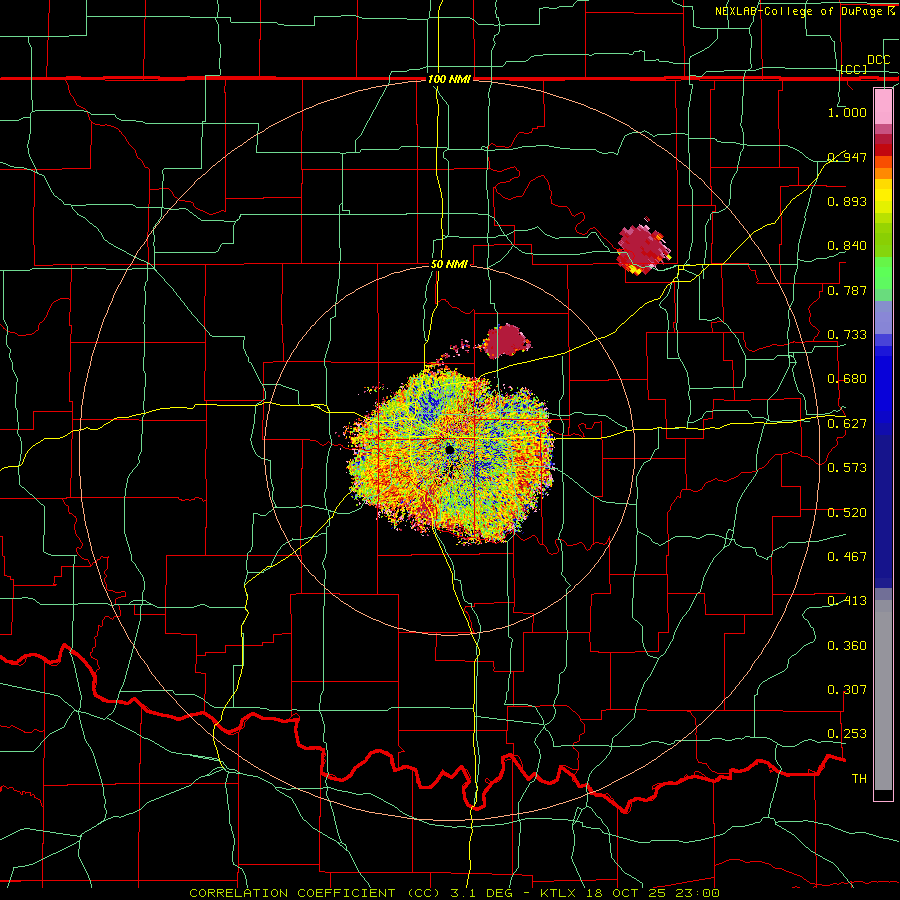Select the DCC label above the color scale
900x900 pixels.
pyautogui.click(x=878, y=60)
